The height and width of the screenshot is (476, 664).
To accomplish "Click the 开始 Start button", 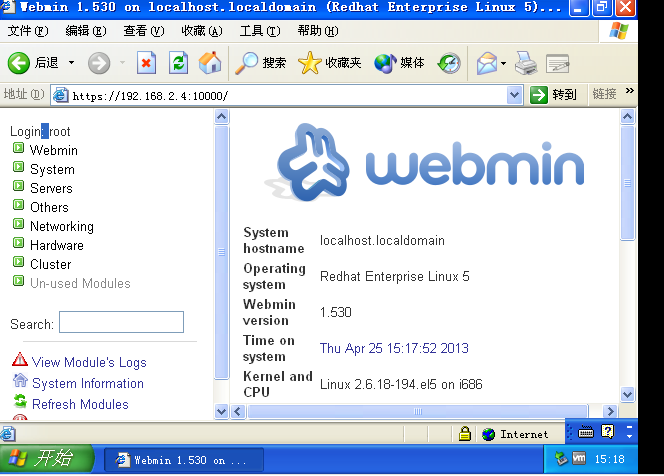I will pos(46,458).
